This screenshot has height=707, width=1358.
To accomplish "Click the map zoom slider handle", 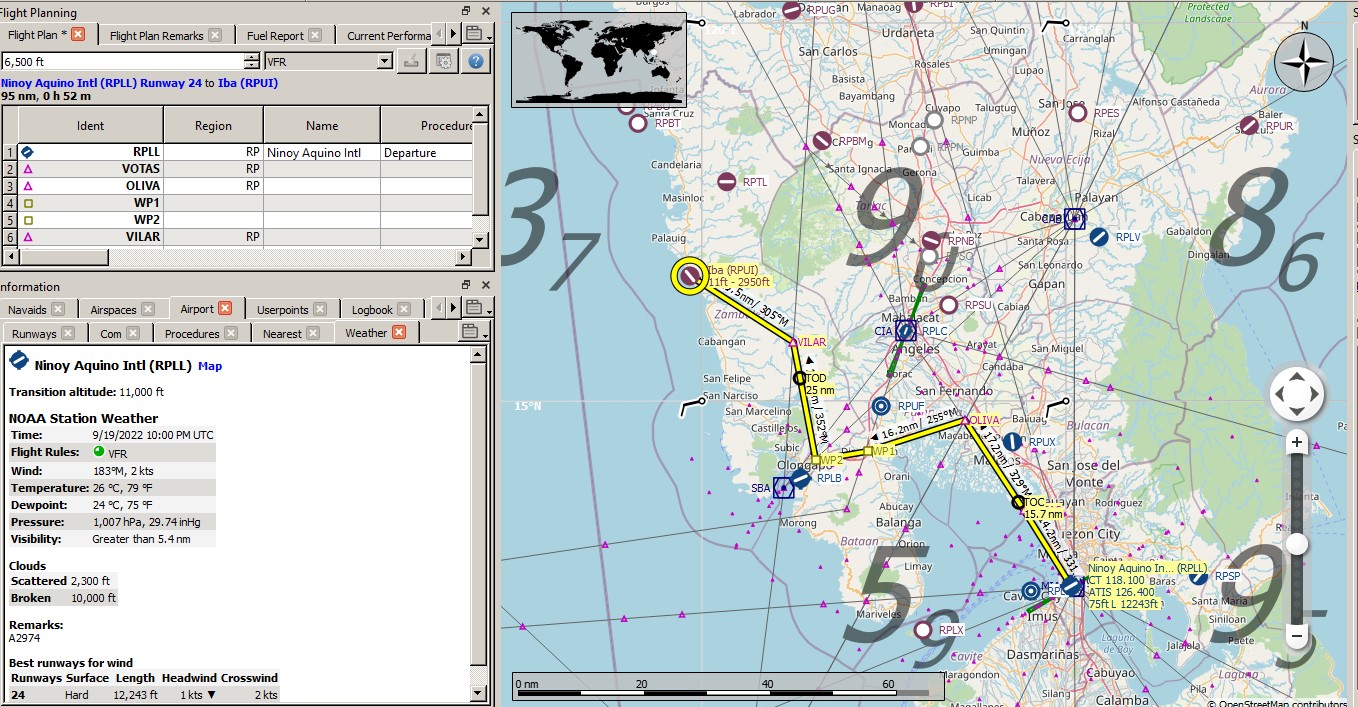I will (x=1297, y=544).
